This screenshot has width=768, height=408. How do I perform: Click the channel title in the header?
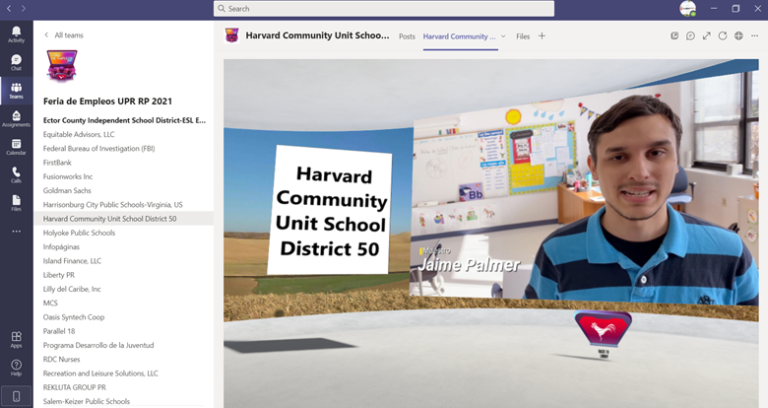tap(317, 35)
